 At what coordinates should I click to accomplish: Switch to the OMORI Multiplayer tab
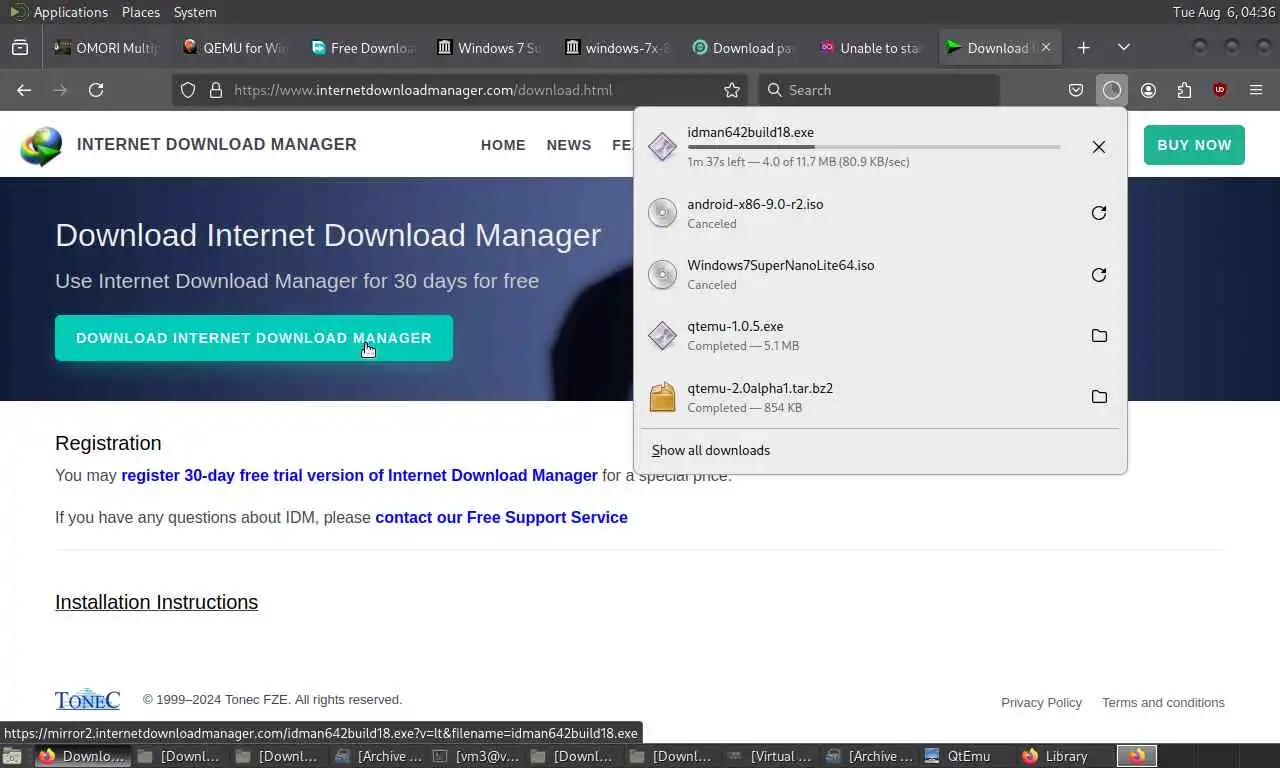pos(107,47)
